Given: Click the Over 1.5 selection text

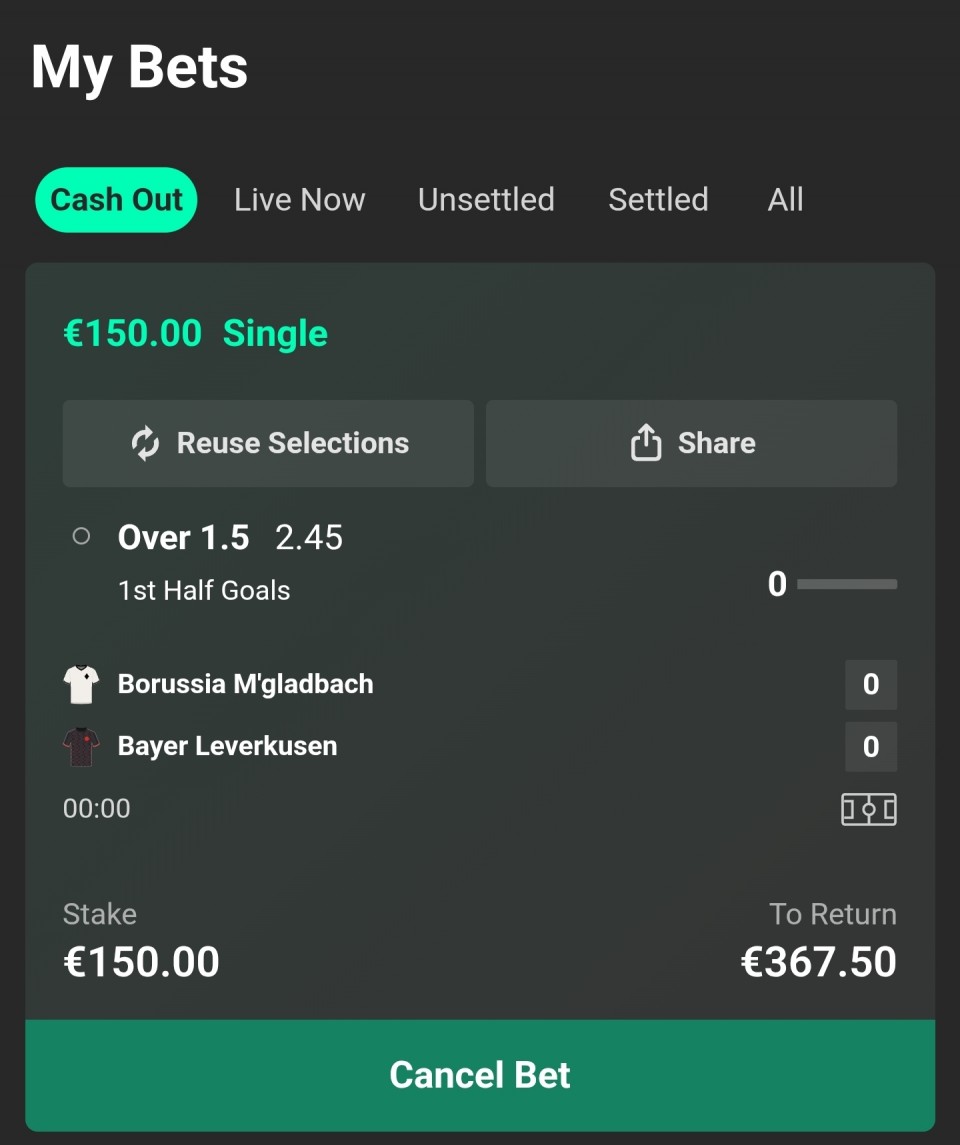Looking at the screenshot, I should point(184,538).
